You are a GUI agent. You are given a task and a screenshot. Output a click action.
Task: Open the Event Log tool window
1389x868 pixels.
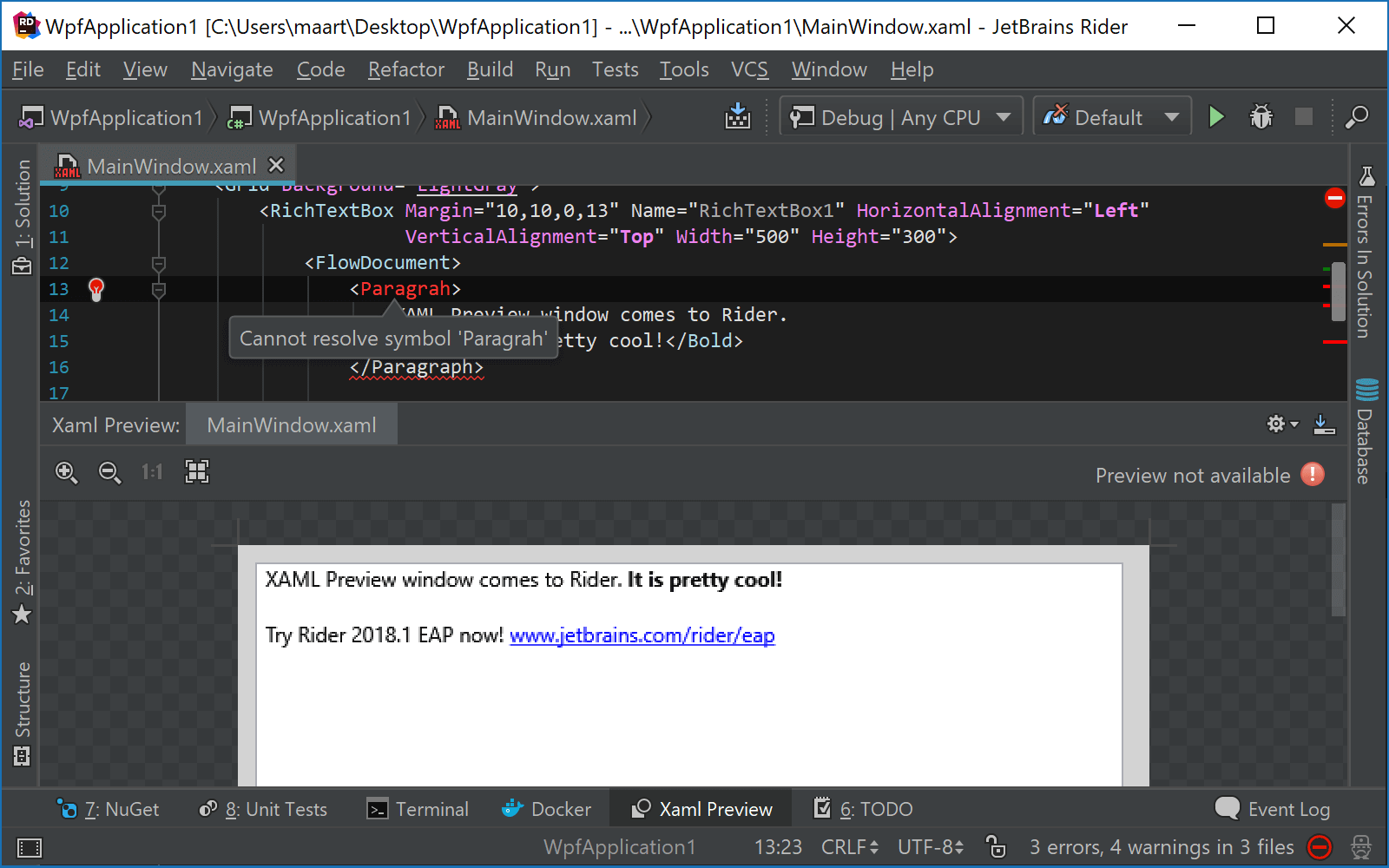[1273, 809]
